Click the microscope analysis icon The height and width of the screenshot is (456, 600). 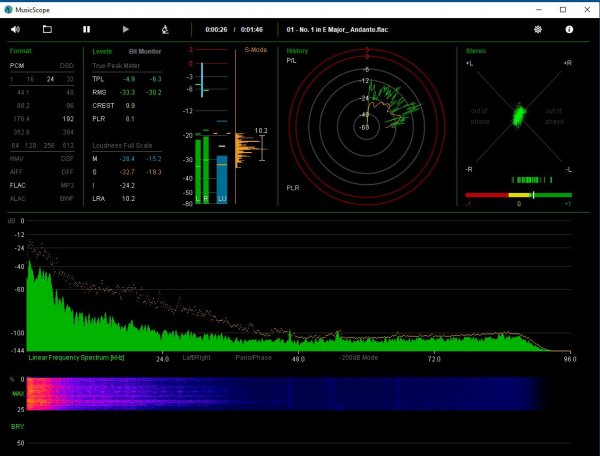point(165,29)
